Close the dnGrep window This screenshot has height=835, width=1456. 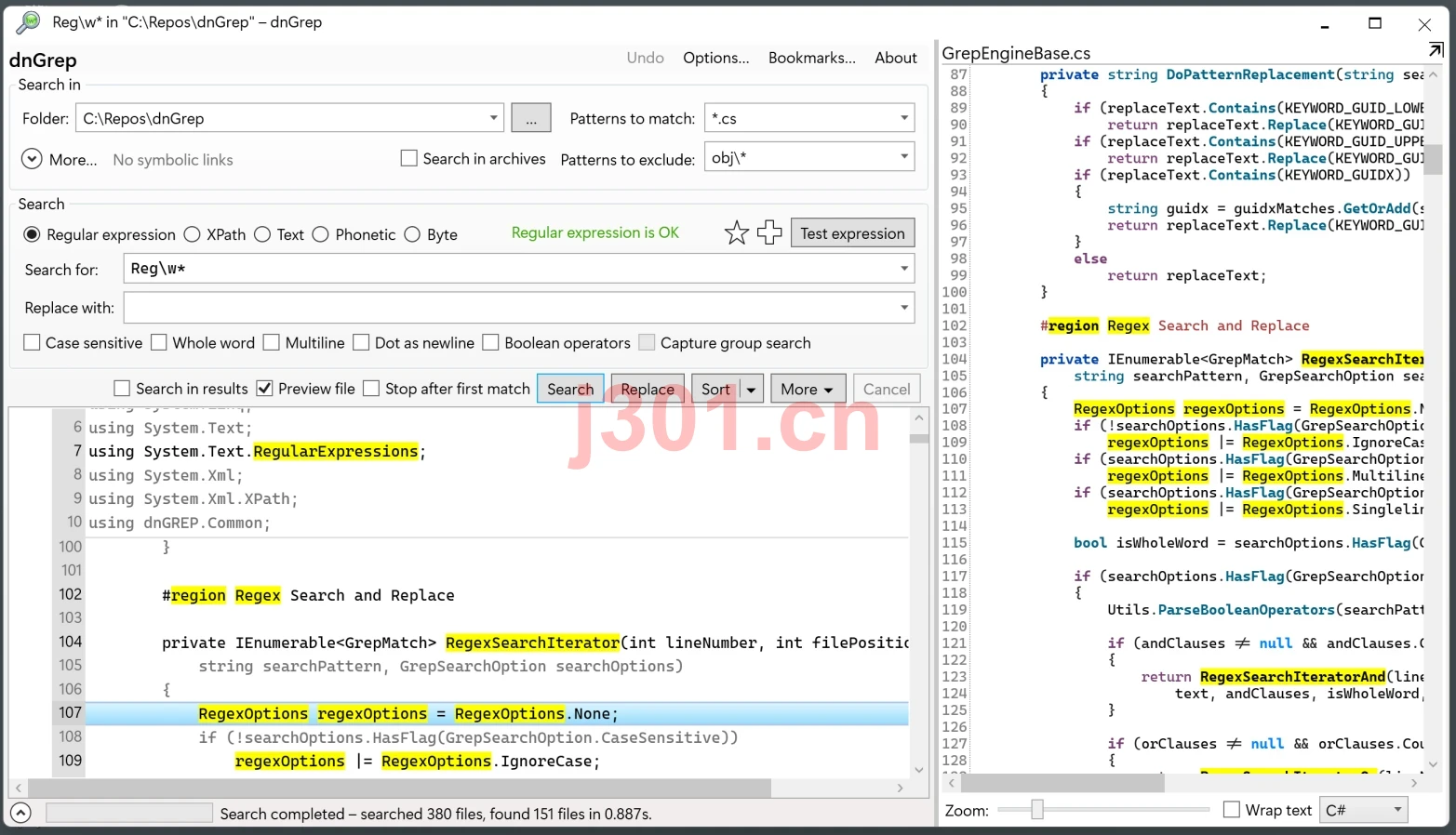click(x=1424, y=23)
